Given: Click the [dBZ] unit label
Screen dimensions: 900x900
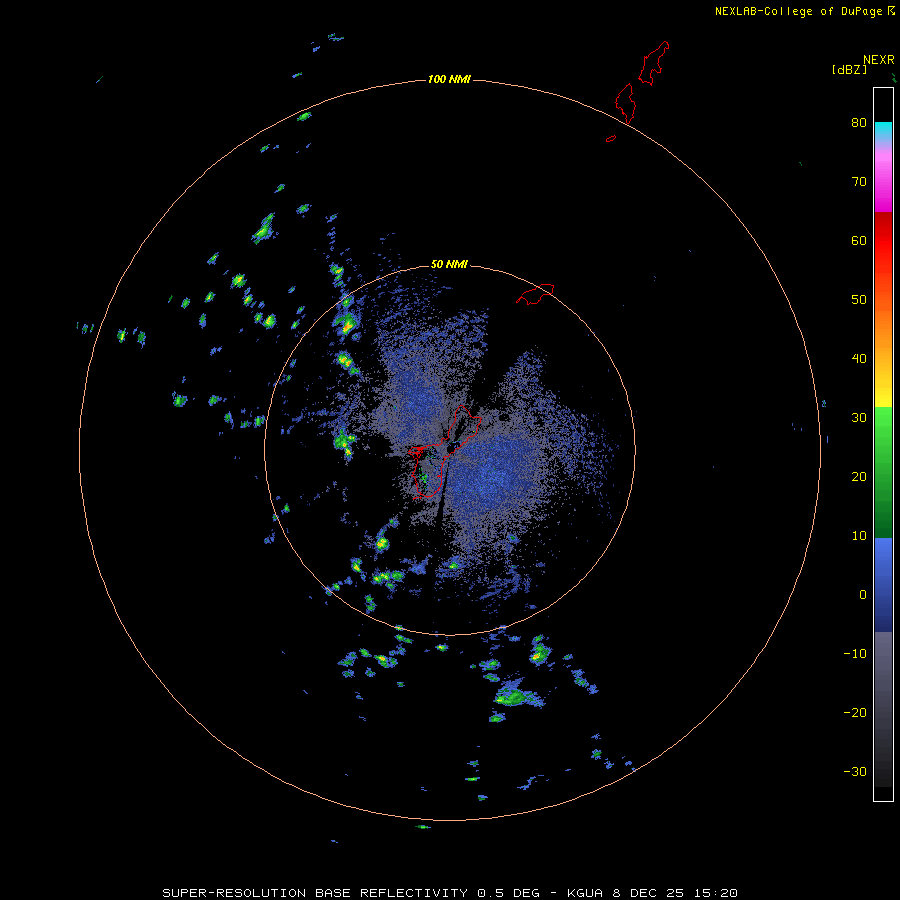Looking at the screenshot, I should coord(849,69).
